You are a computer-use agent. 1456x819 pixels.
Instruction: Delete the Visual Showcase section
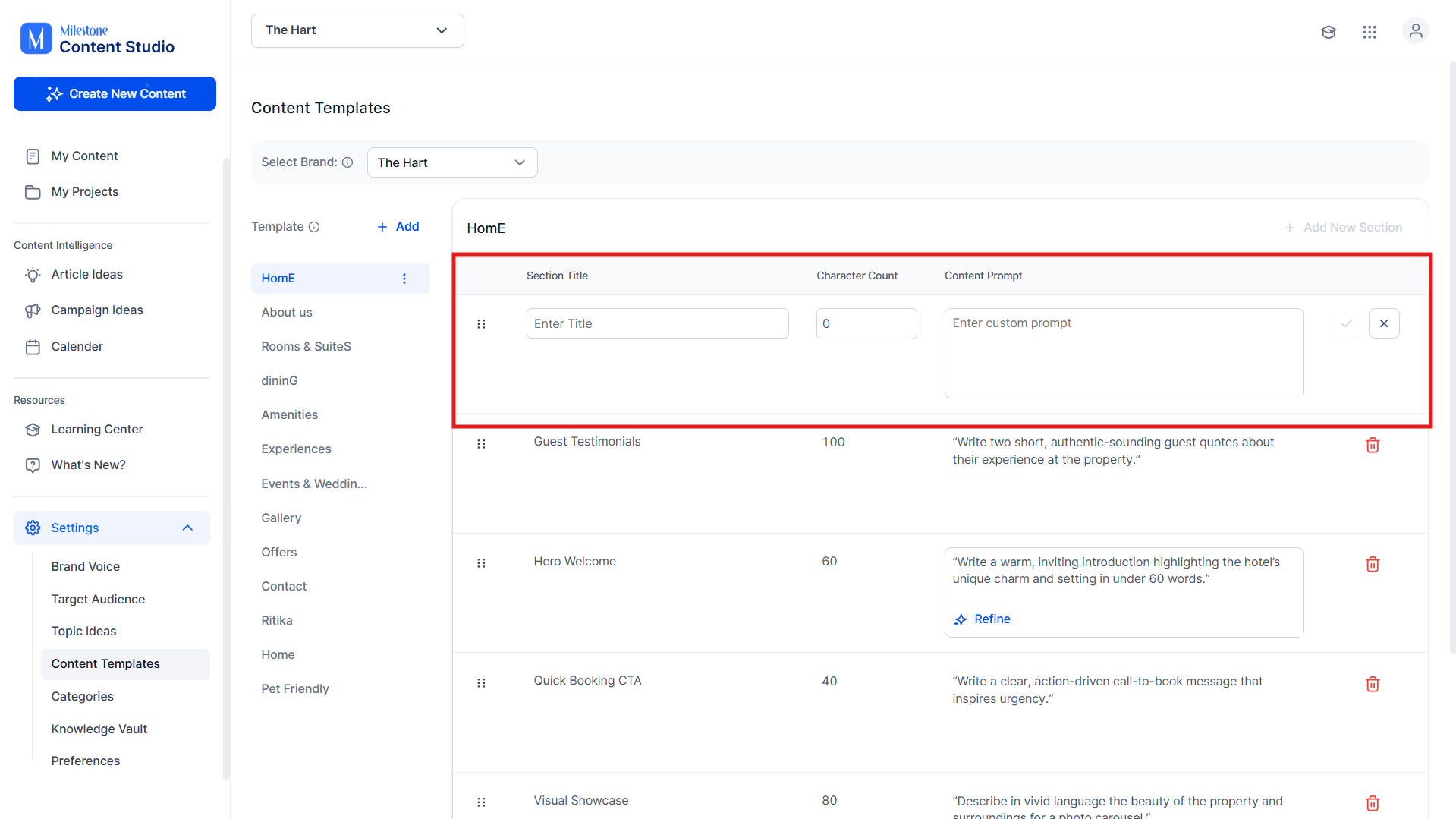[x=1373, y=803]
